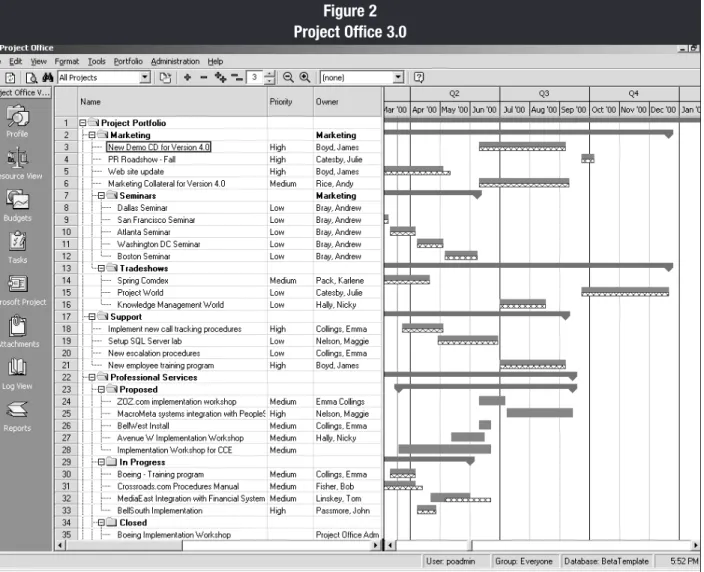Click the Gantt chart scroll right arrow
Image resolution: width=704 pixels, height=572 pixels.
click(x=696, y=546)
